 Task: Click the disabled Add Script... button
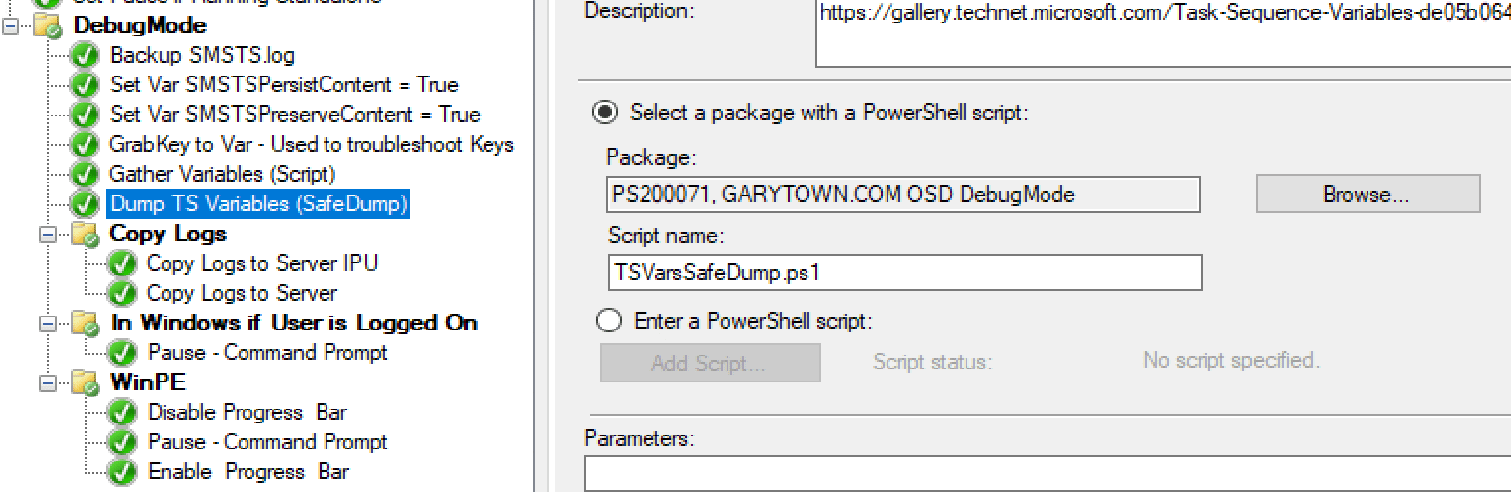point(709,363)
